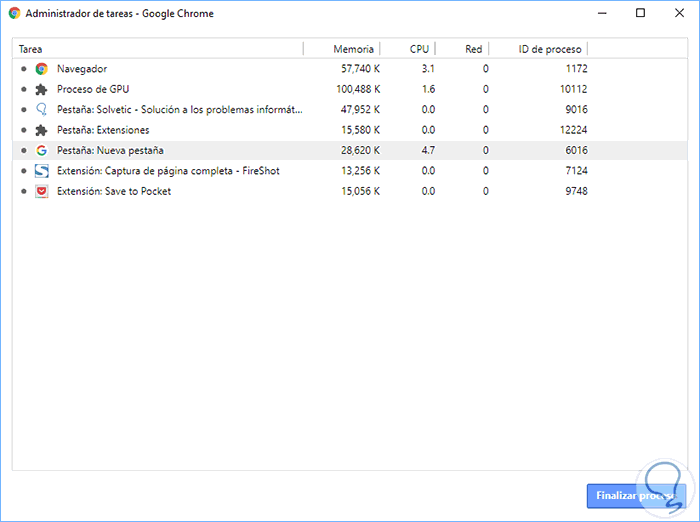Minimize the Administrador de tareas window
Image resolution: width=700 pixels, height=522 pixels.
(602, 13)
